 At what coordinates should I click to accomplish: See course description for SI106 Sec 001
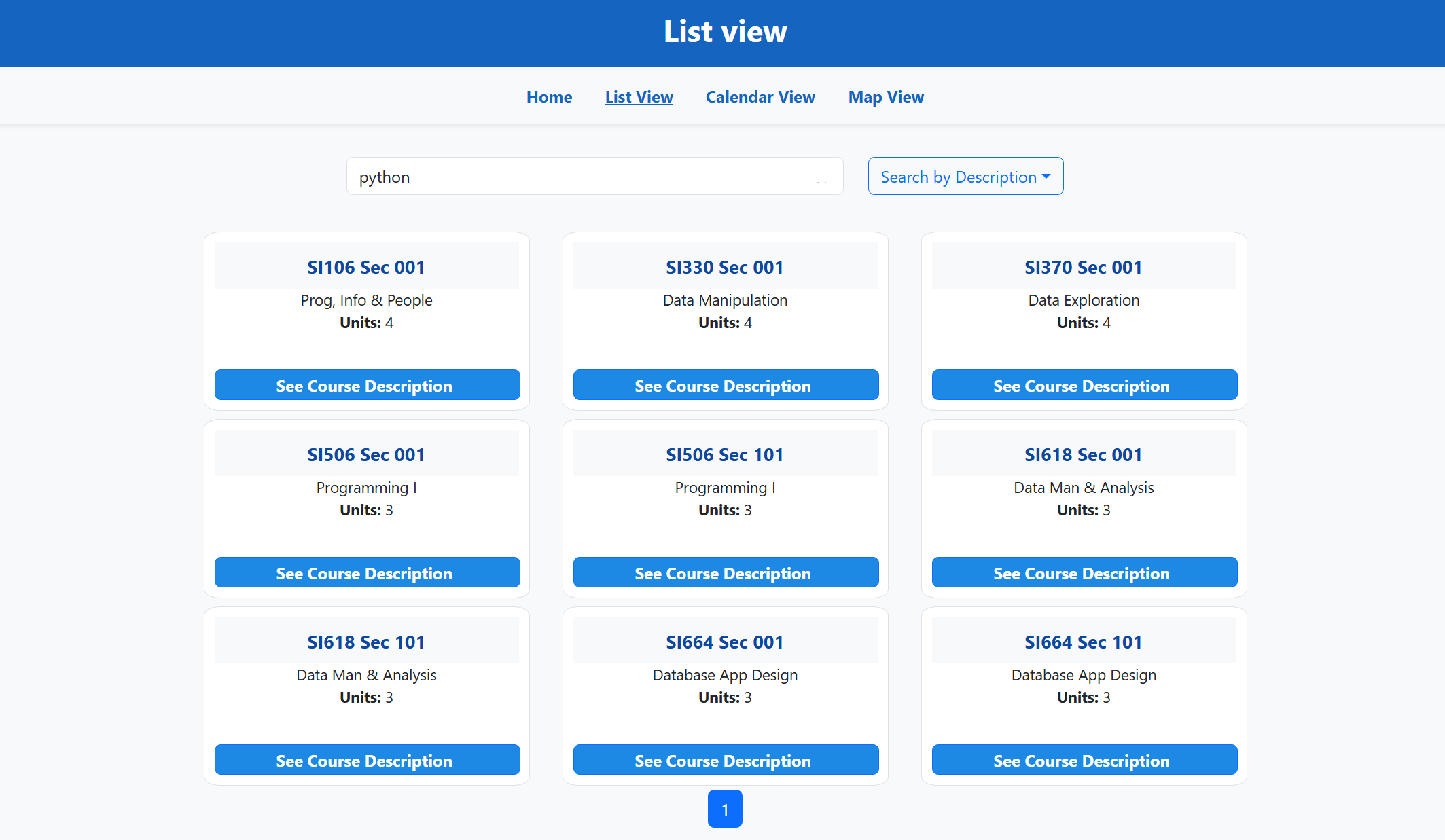point(367,385)
